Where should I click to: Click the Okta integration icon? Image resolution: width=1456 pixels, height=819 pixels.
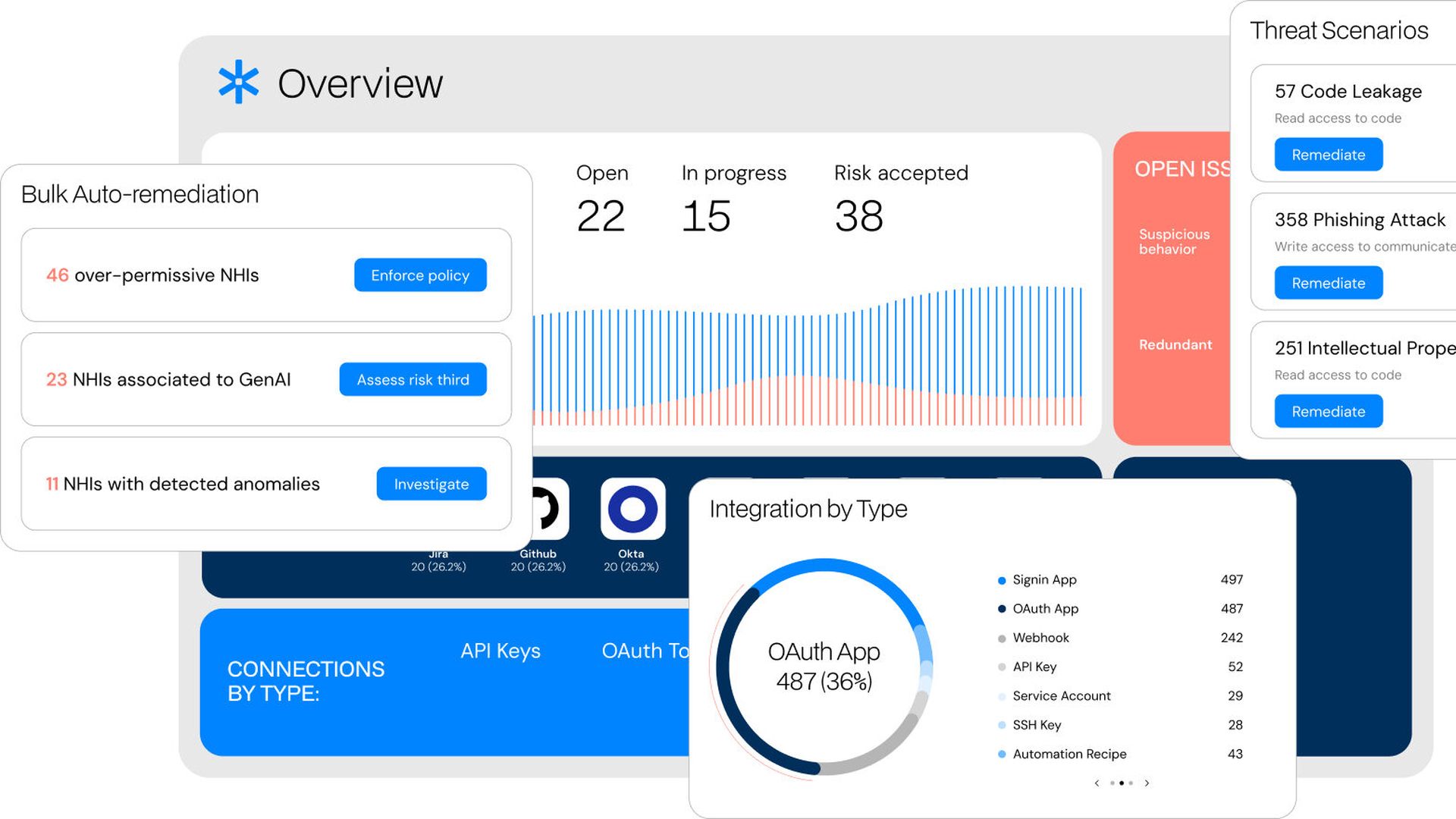[632, 509]
